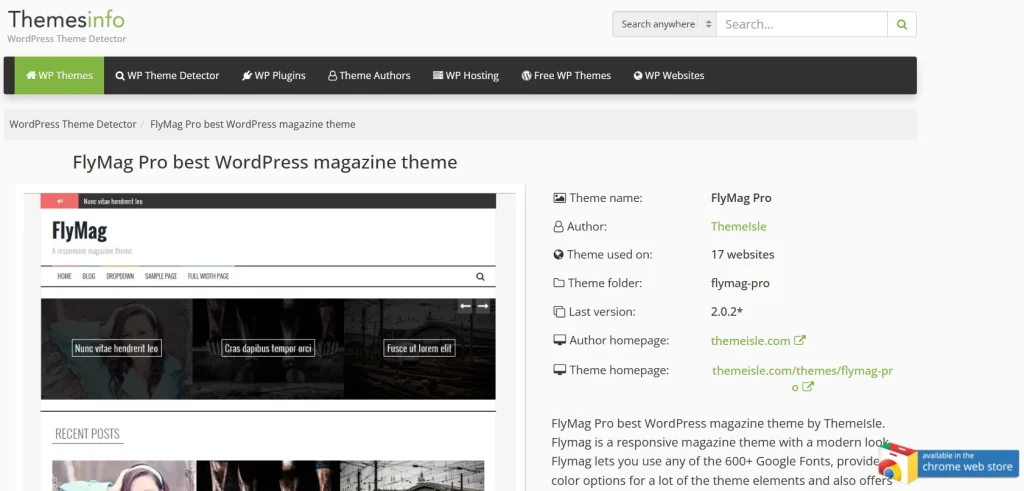Click the 'flymag-pro' folder value

(740, 283)
